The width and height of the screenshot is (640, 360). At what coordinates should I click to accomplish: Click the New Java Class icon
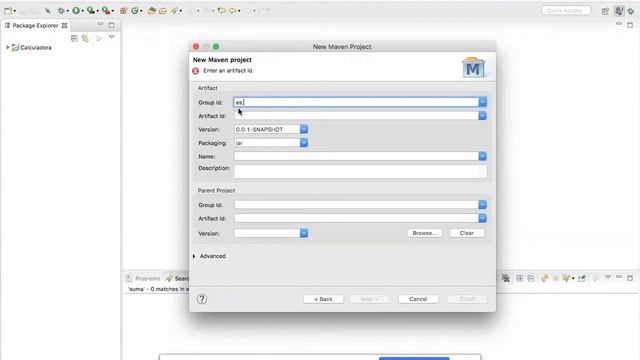135,11
